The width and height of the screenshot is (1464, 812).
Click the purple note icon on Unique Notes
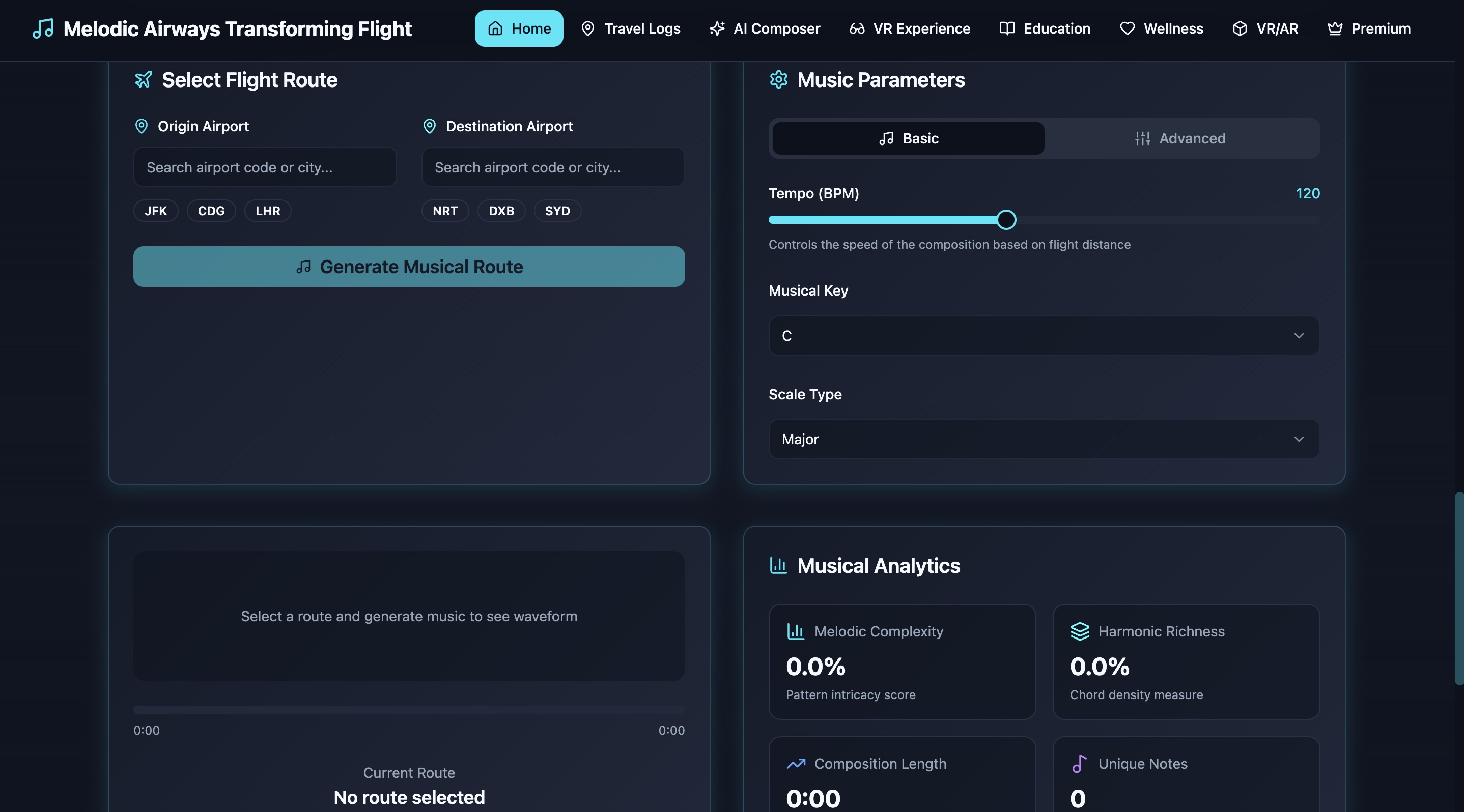(x=1079, y=764)
